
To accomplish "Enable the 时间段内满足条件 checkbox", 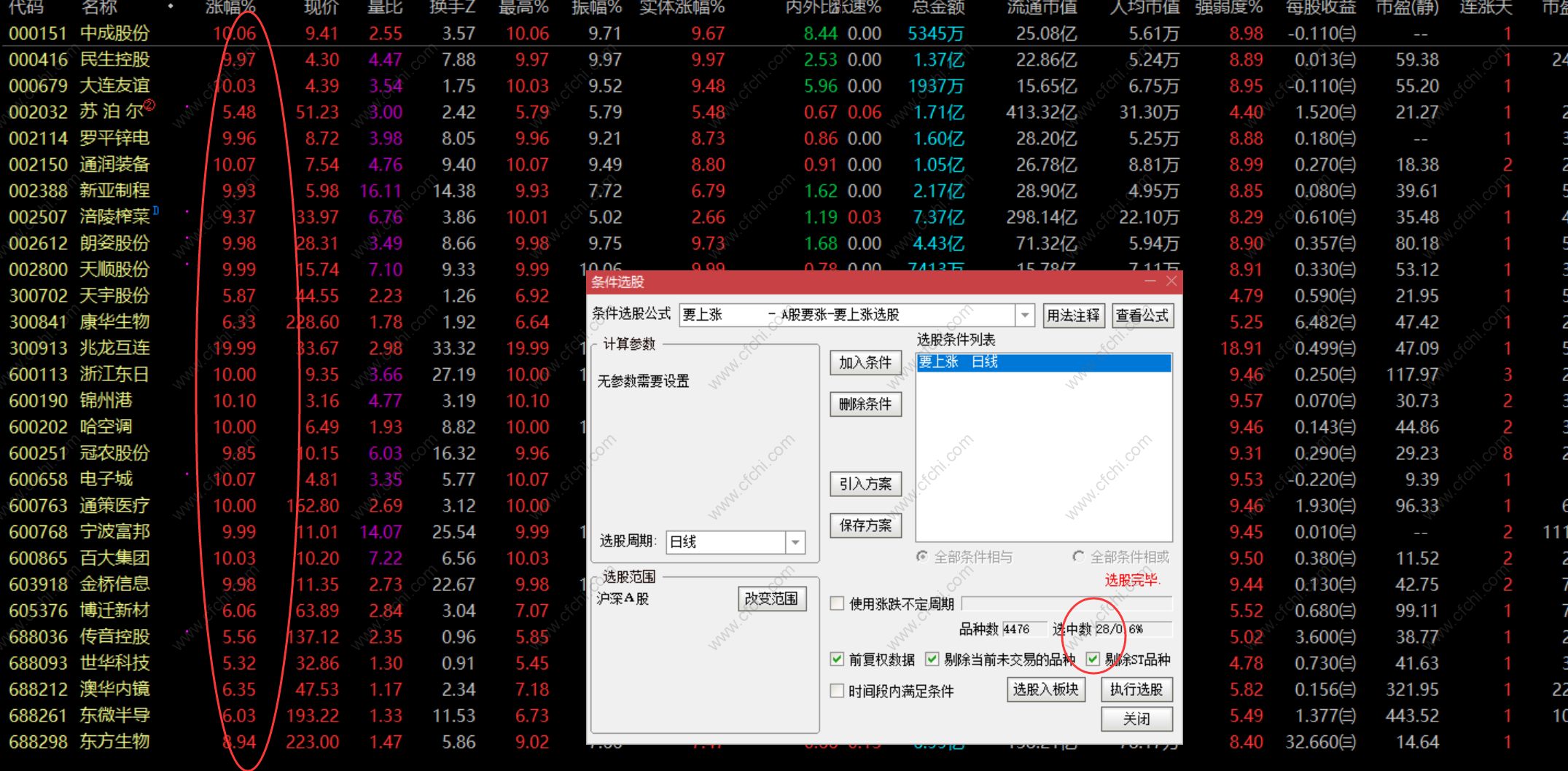I will coord(838,691).
